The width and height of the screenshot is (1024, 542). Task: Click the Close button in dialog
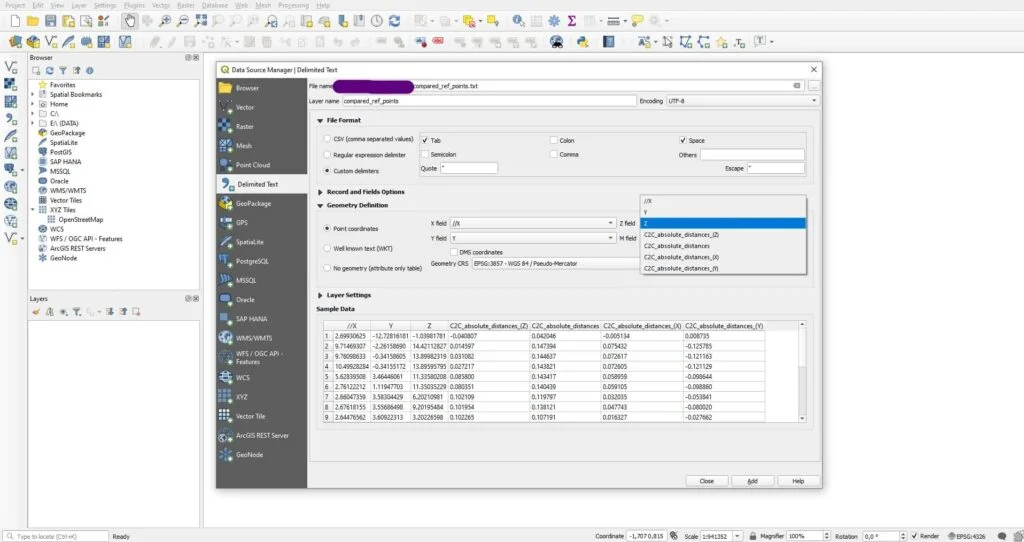click(707, 481)
